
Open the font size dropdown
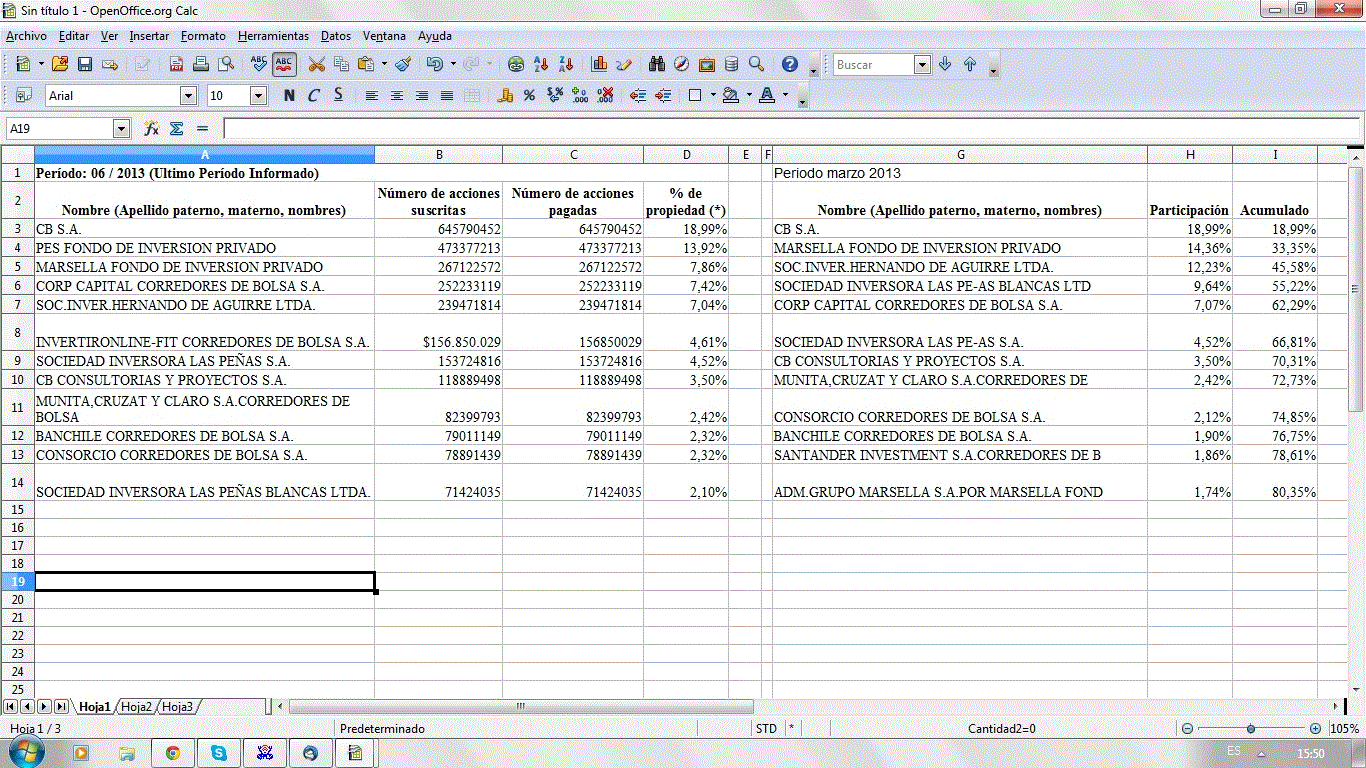[258, 96]
